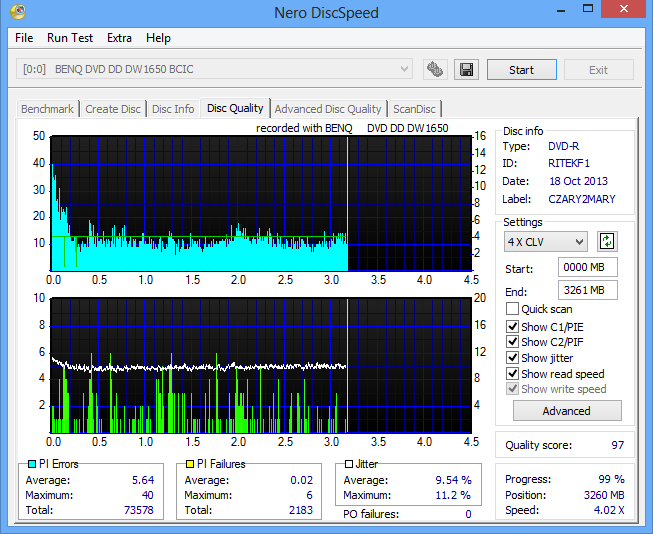Click the PI Errors upper graph
The height and width of the screenshot is (534, 653).
[x=261, y=203]
